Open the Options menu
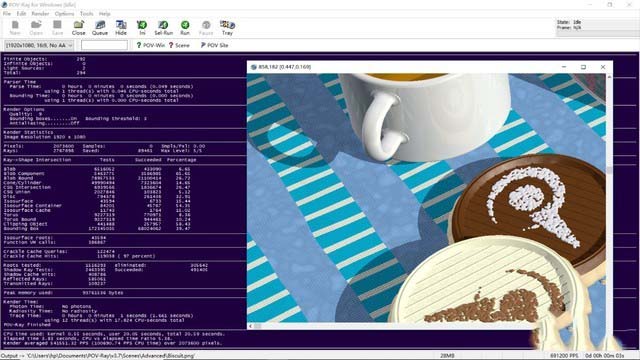Image resolution: width=640 pixels, height=360 pixels. click(64, 13)
